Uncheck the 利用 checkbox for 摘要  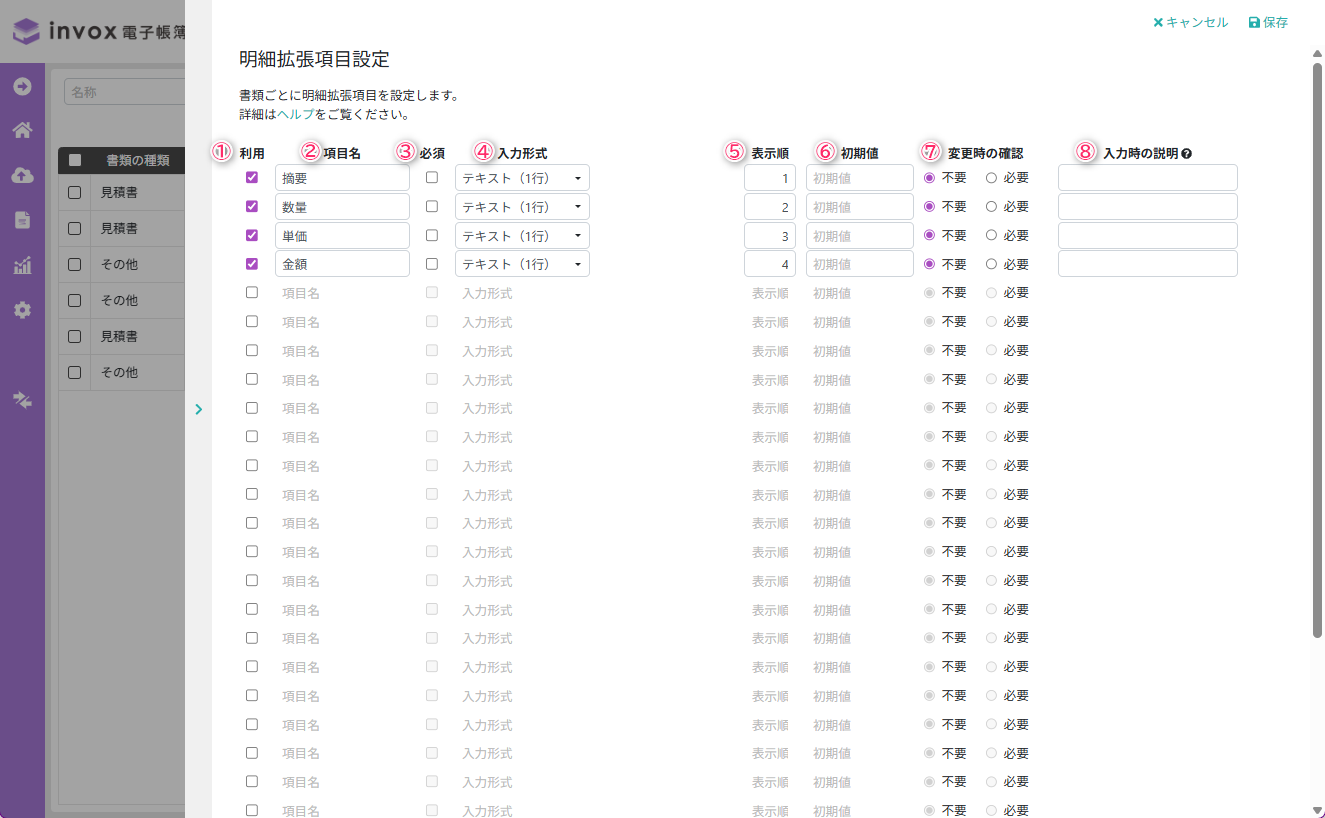252,178
